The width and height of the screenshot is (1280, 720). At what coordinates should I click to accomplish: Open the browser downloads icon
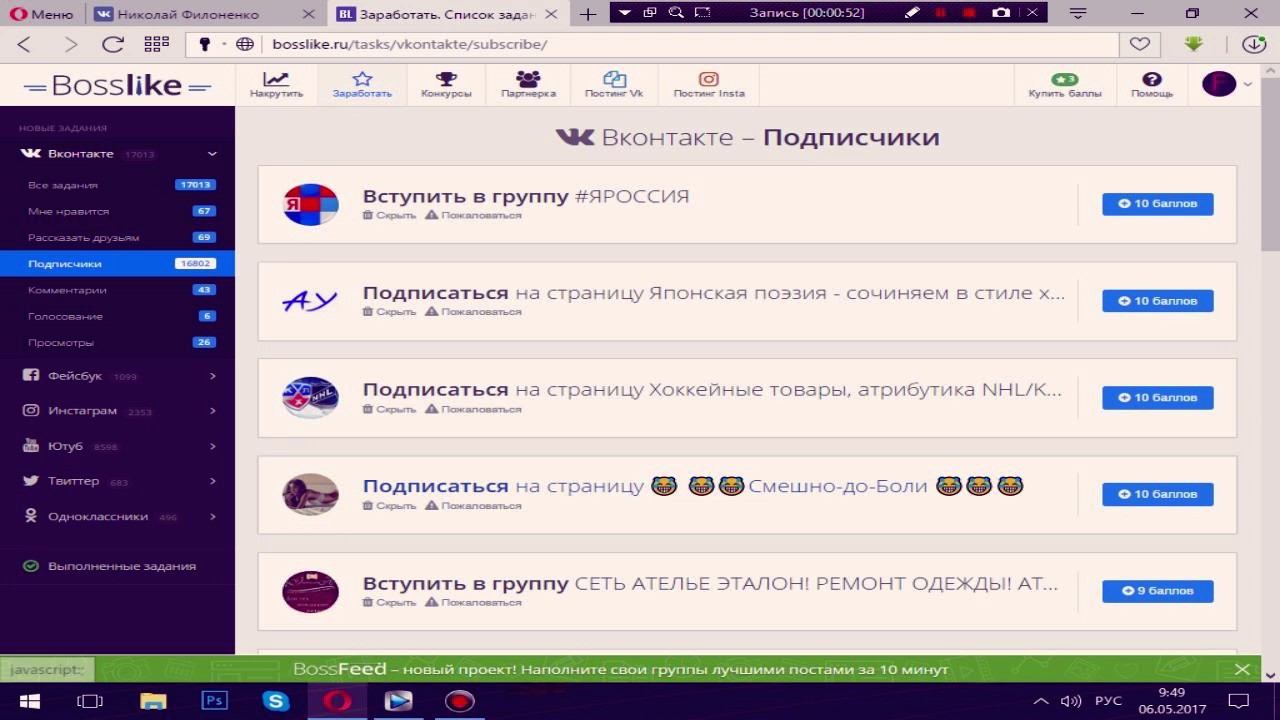pos(1253,44)
